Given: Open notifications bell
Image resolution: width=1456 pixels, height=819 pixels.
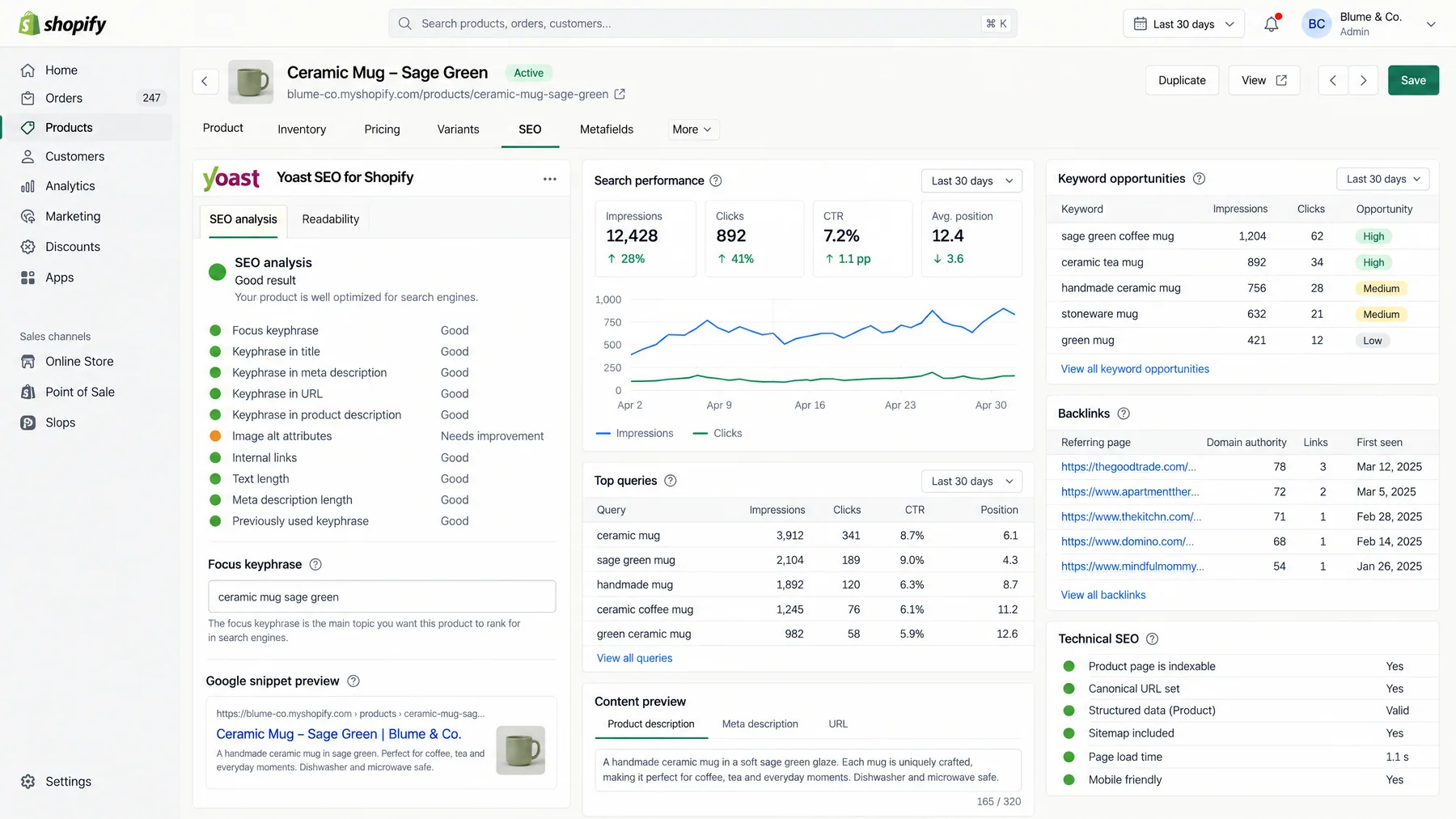Looking at the screenshot, I should click(1272, 24).
